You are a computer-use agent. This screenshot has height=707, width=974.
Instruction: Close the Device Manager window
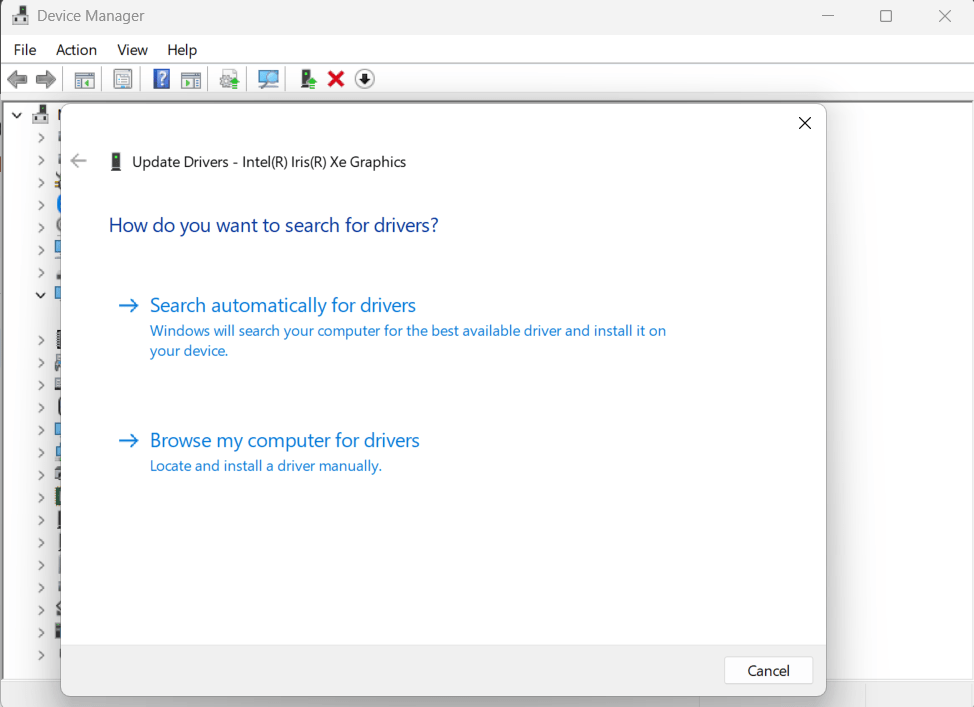coord(945,16)
